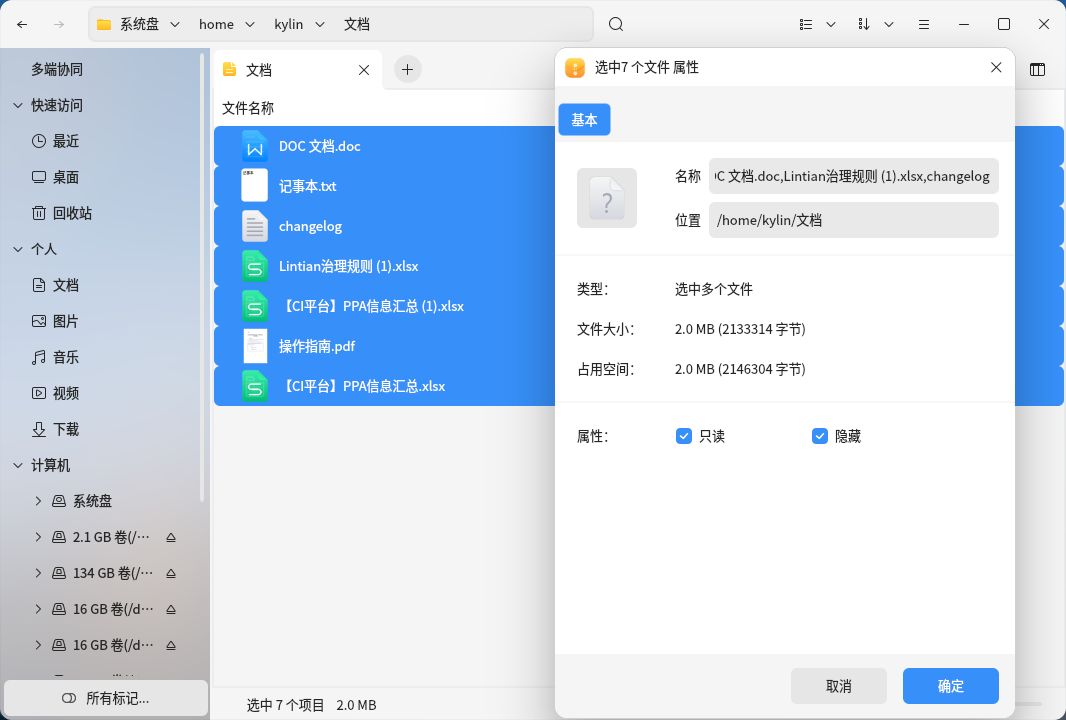Select the changelog file name
1066x720 pixels.
point(310,226)
